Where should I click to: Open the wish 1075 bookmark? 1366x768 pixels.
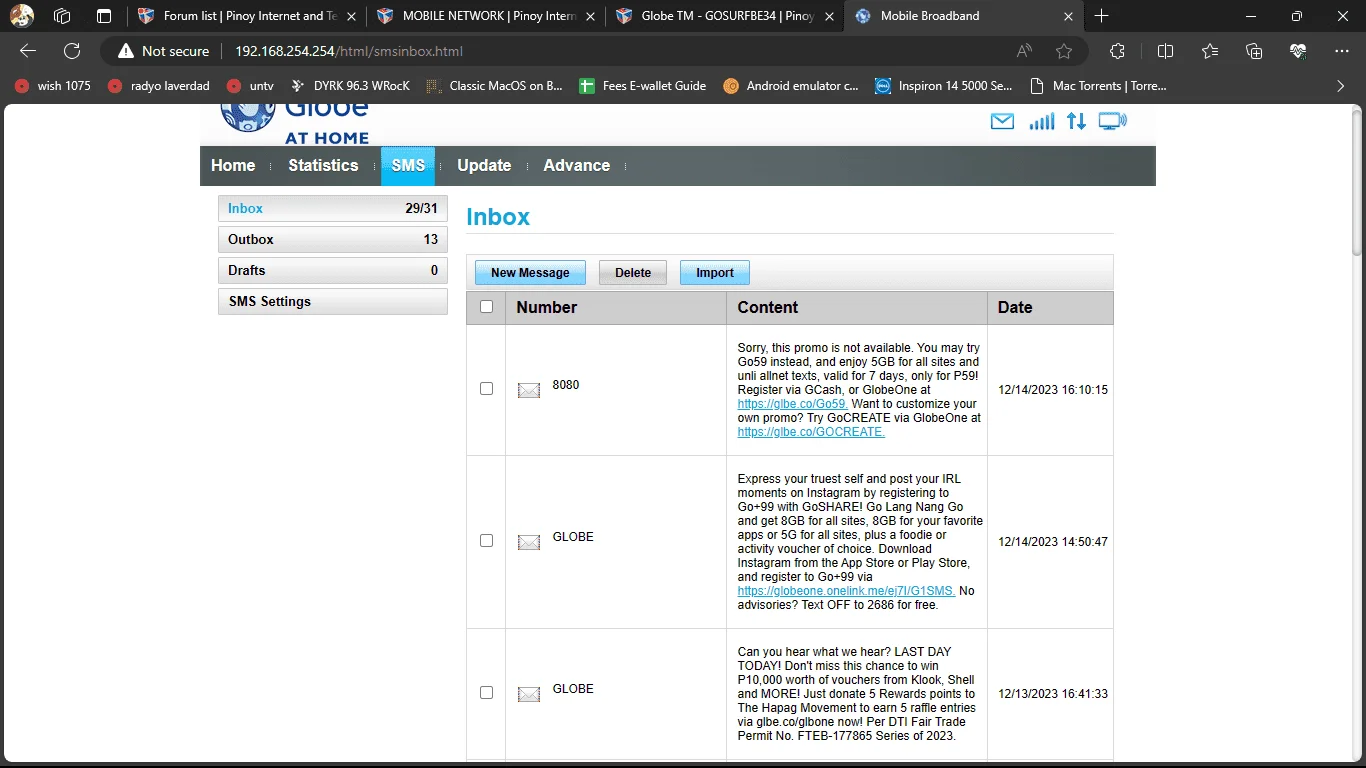click(53, 86)
